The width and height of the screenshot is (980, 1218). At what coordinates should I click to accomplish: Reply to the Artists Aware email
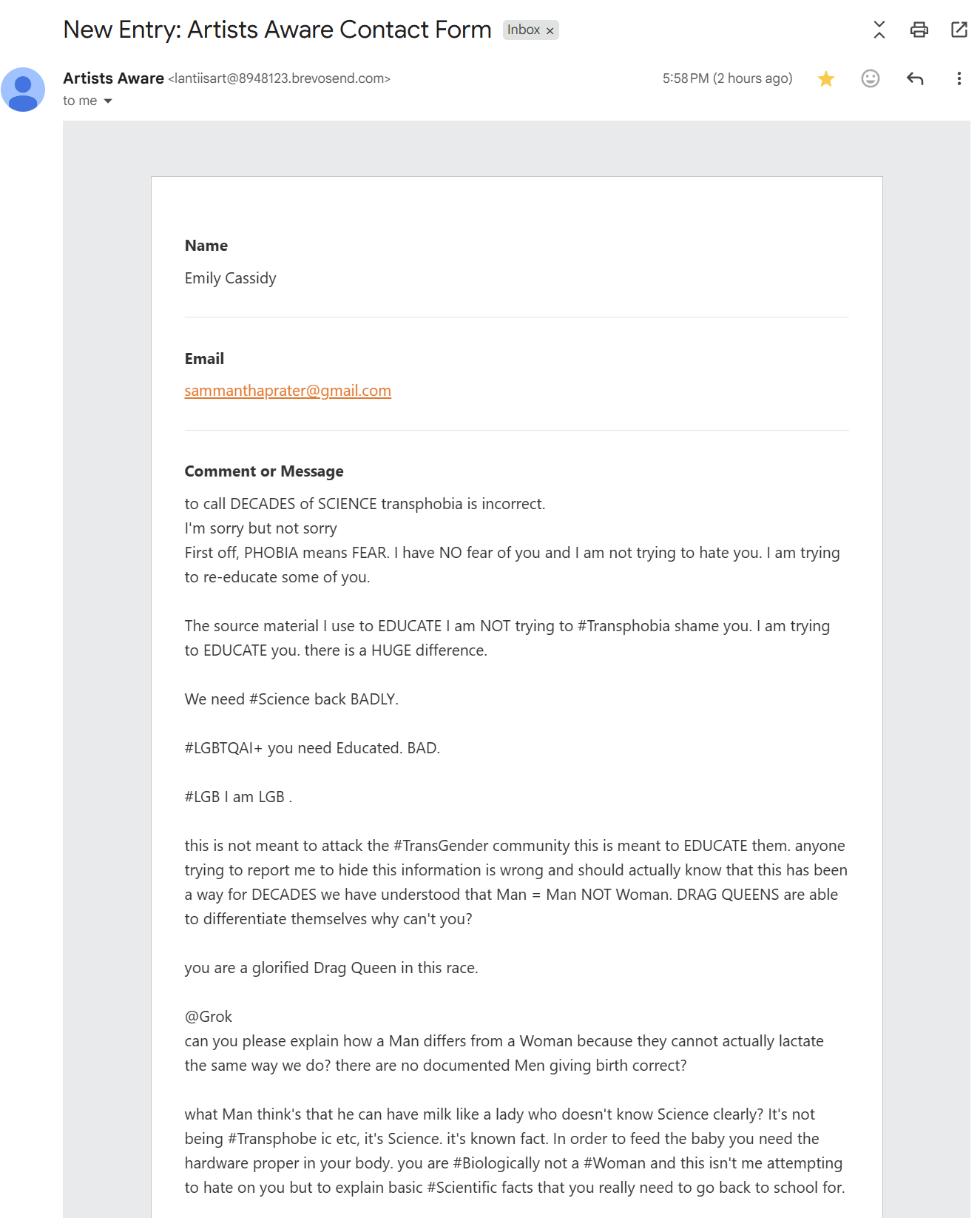point(915,78)
